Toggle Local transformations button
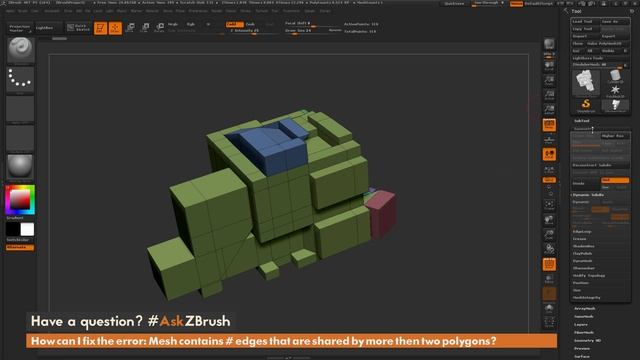640x360 pixels. (x=549, y=154)
